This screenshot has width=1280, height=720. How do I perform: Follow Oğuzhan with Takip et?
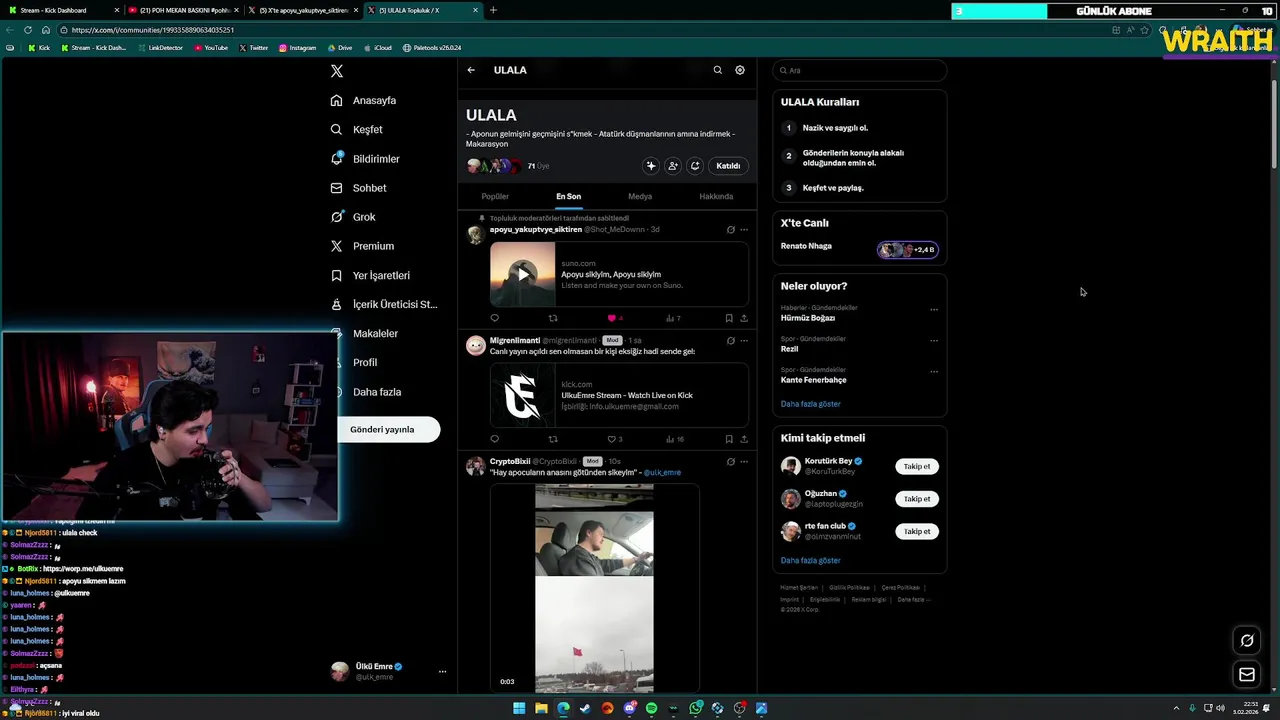pos(917,499)
